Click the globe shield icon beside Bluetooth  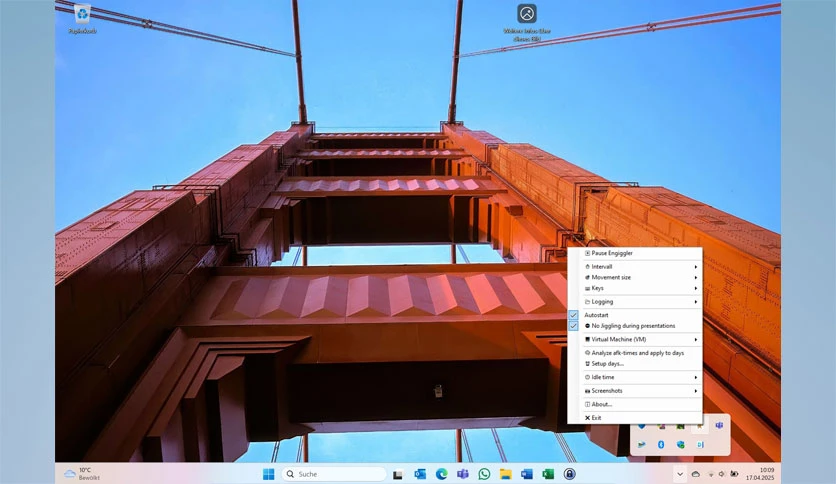(x=680, y=445)
